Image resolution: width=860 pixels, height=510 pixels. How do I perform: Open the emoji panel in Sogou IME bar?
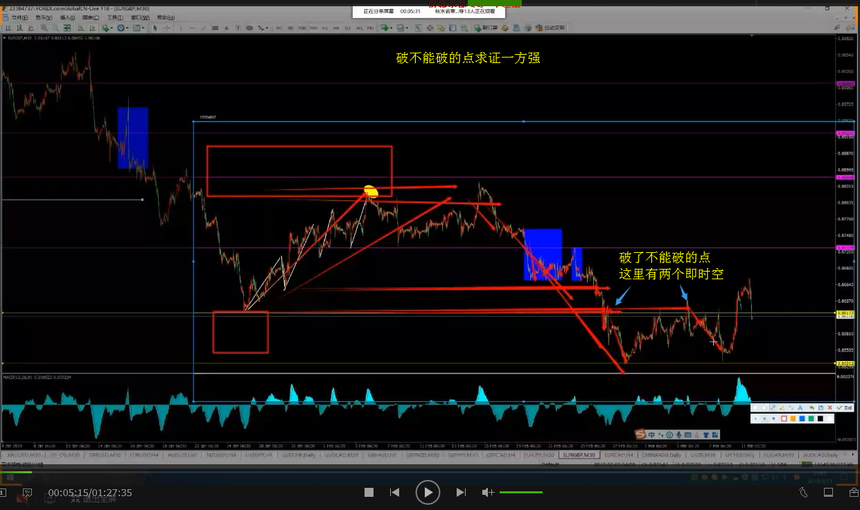coord(669,434)
